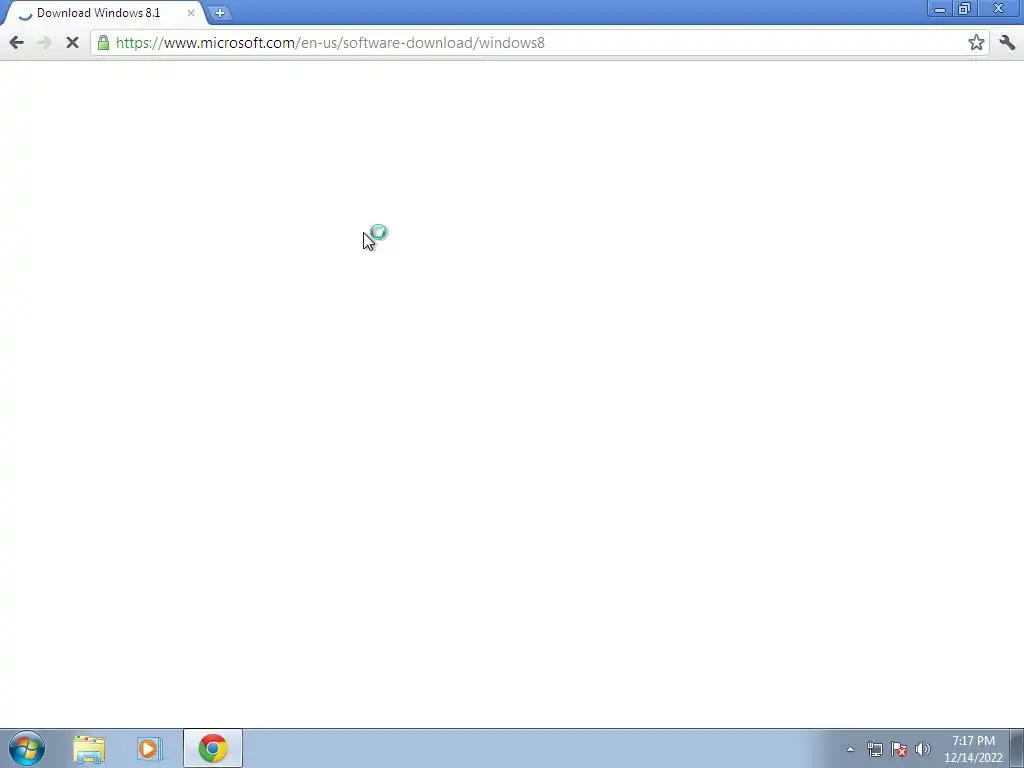
Task: Open Windows Explorer from taskbar
Action: [89, 748]
